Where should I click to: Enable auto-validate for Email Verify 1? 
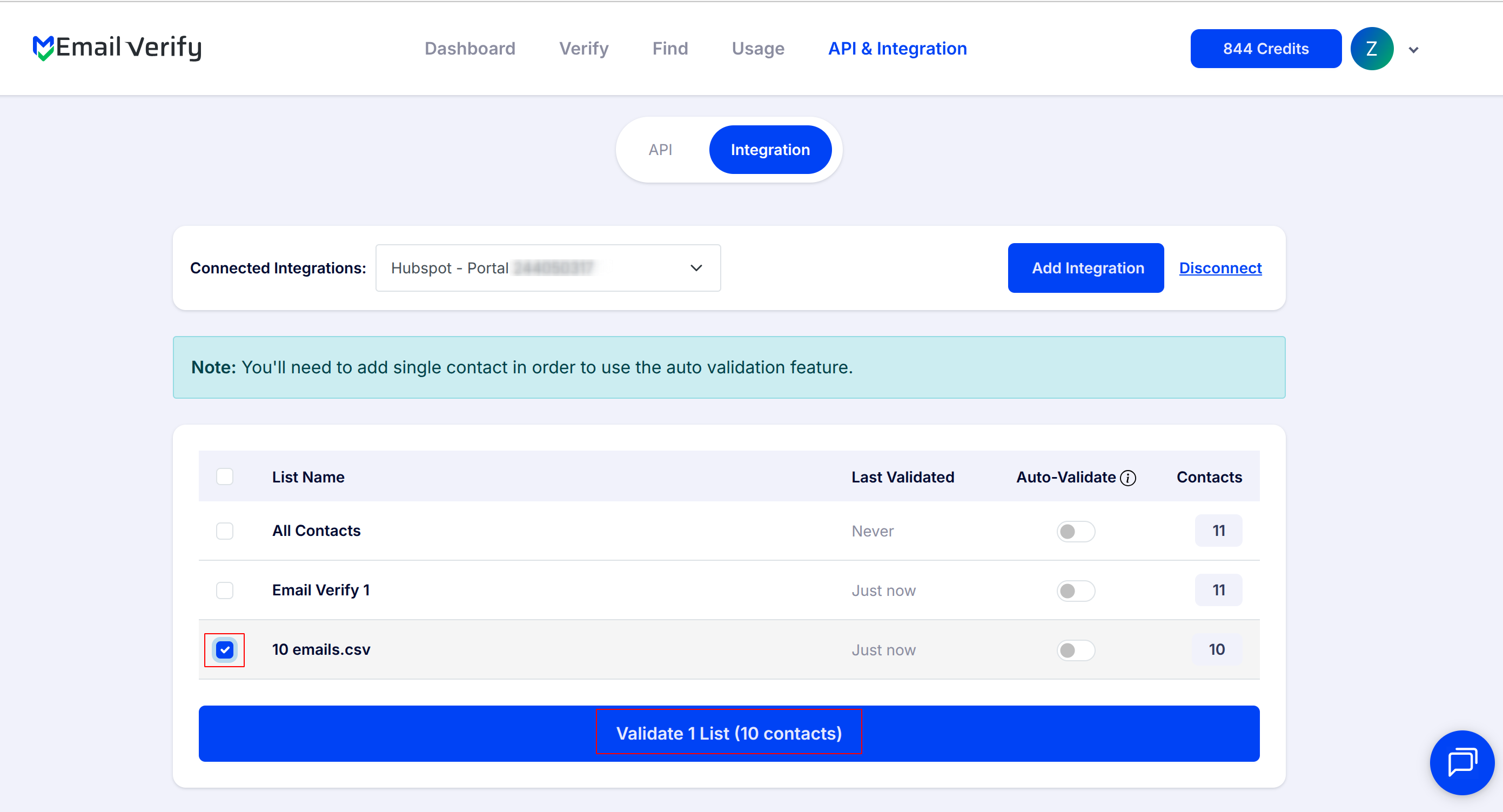tap(1075, 591)
